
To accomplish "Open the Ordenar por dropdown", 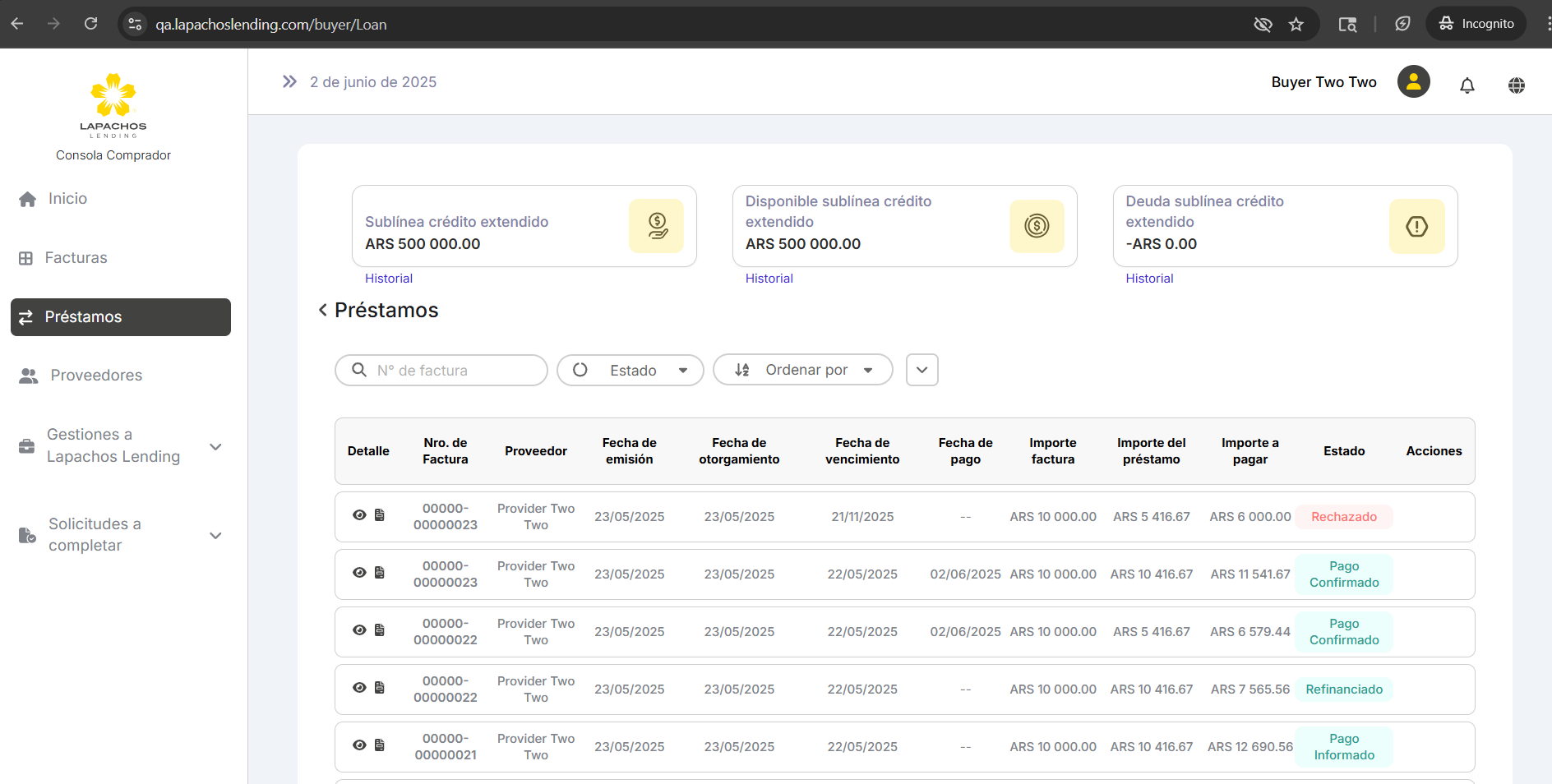I will tap(802, 370).
